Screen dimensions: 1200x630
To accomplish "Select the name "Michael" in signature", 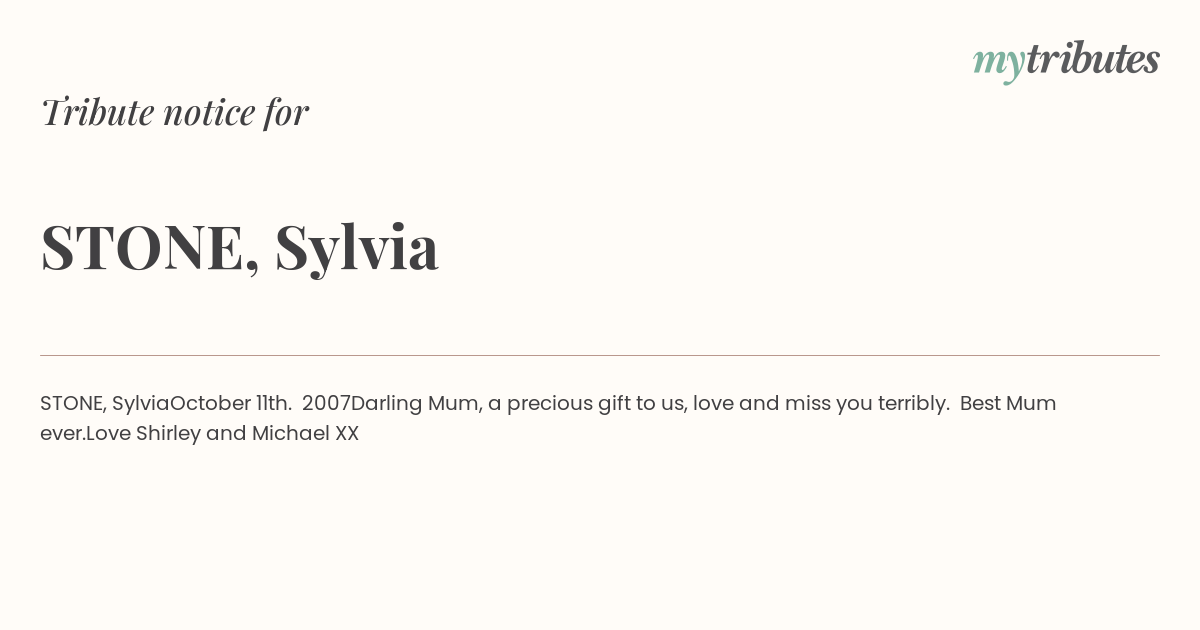I will (x=290, y=434).
